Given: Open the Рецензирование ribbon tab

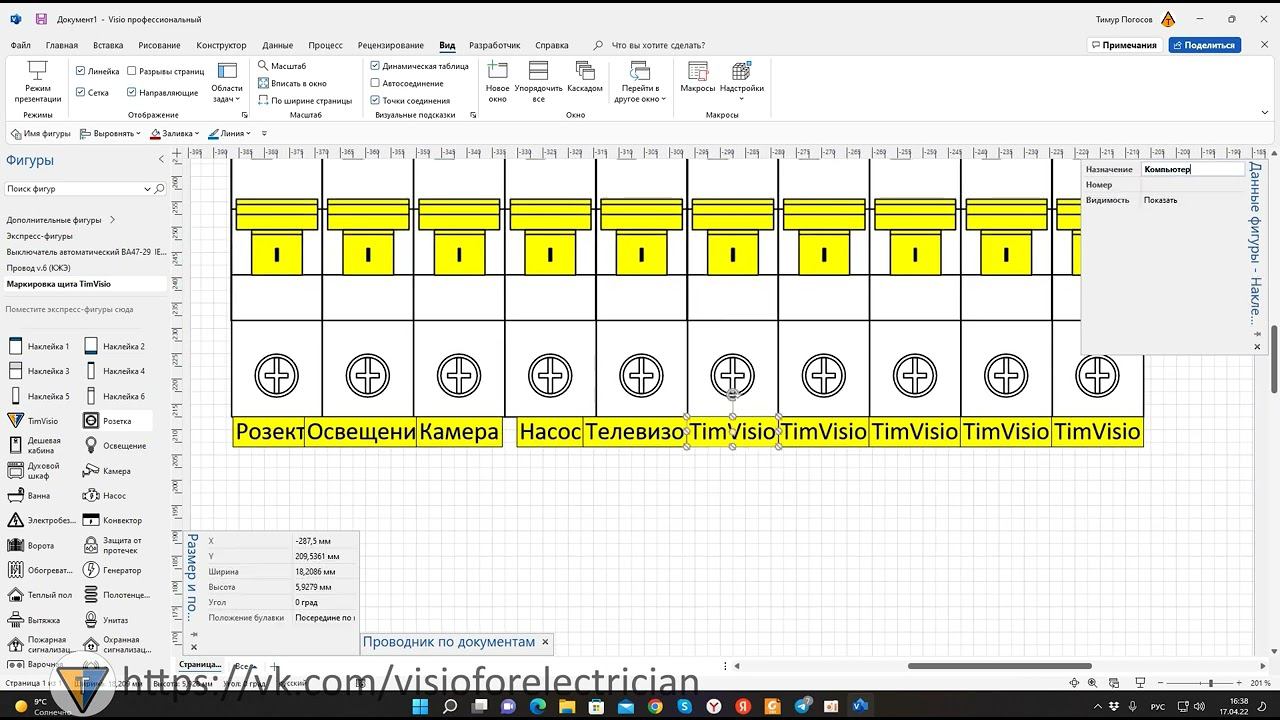Looking at the screenshot, I should click(x=390, y=45).
